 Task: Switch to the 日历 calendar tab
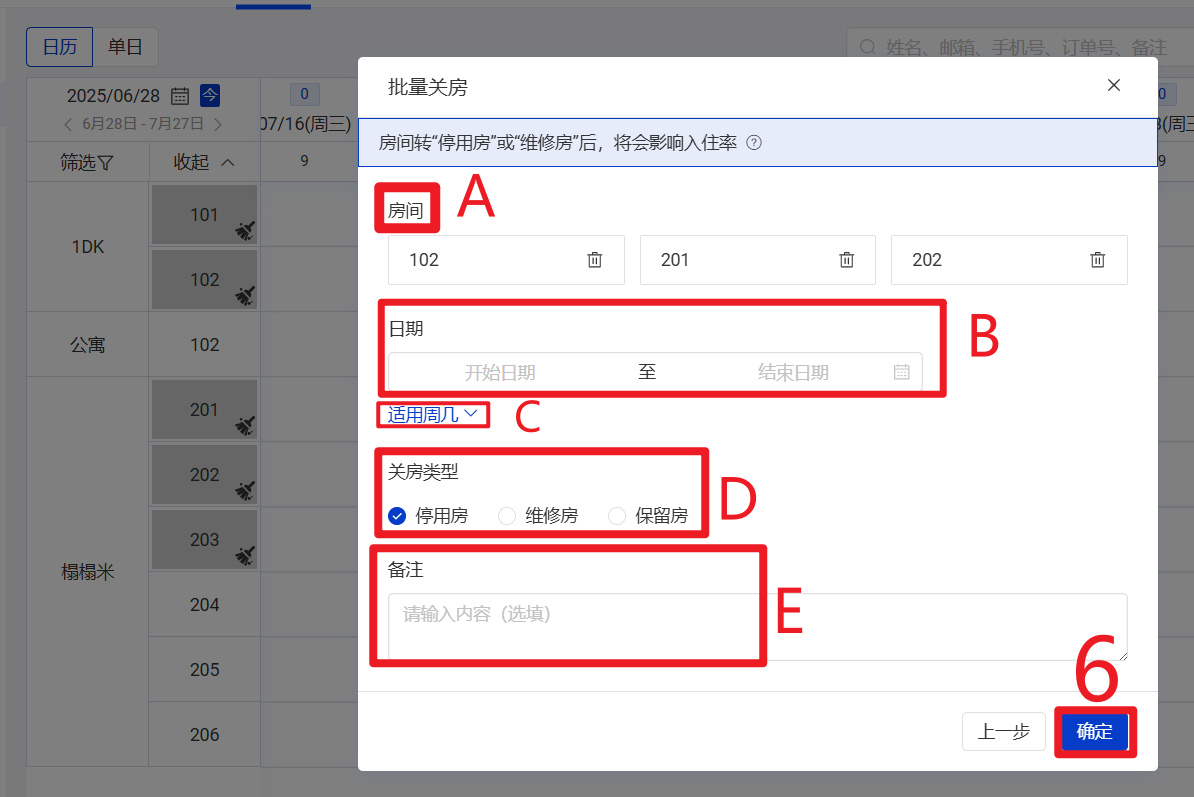(59, 47)
